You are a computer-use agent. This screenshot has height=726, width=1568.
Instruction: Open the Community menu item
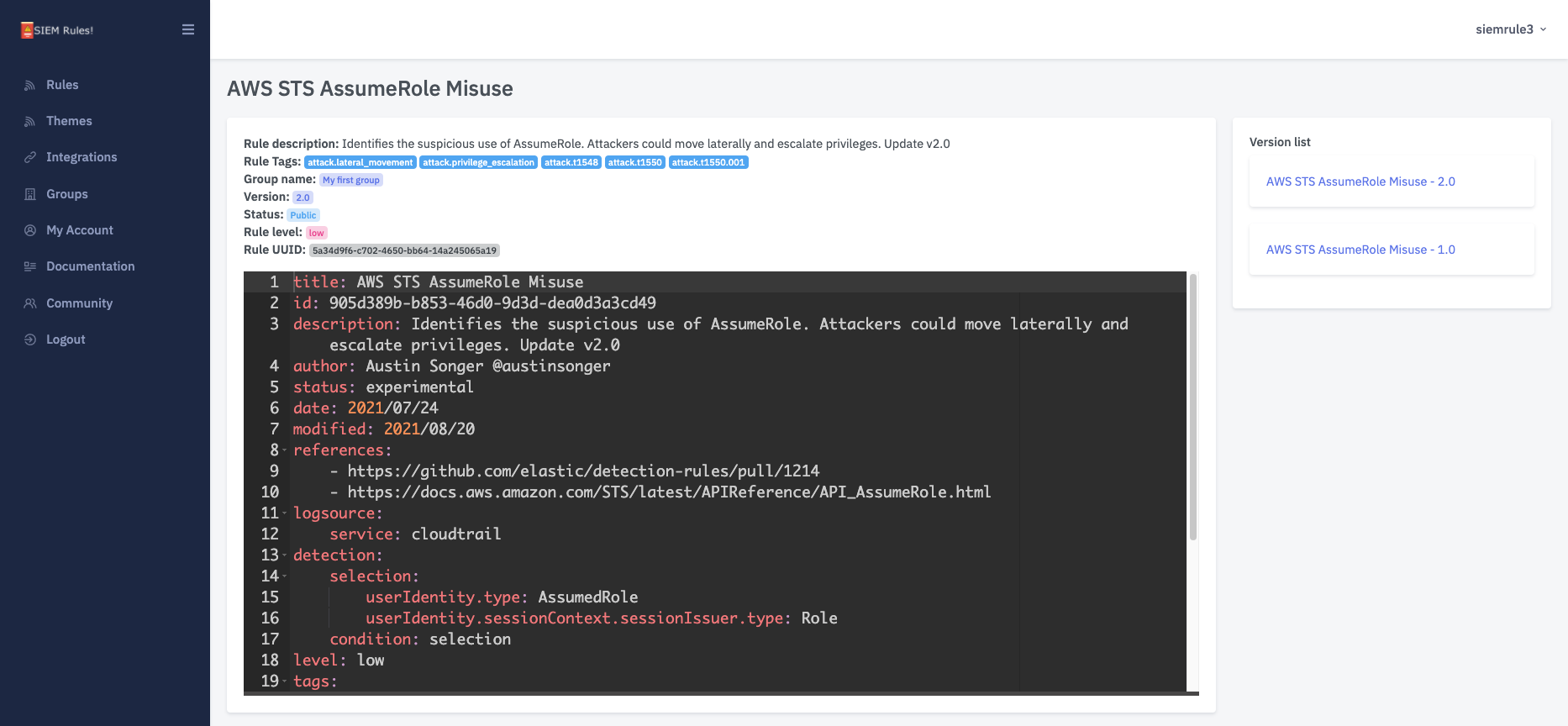point(79,303)
